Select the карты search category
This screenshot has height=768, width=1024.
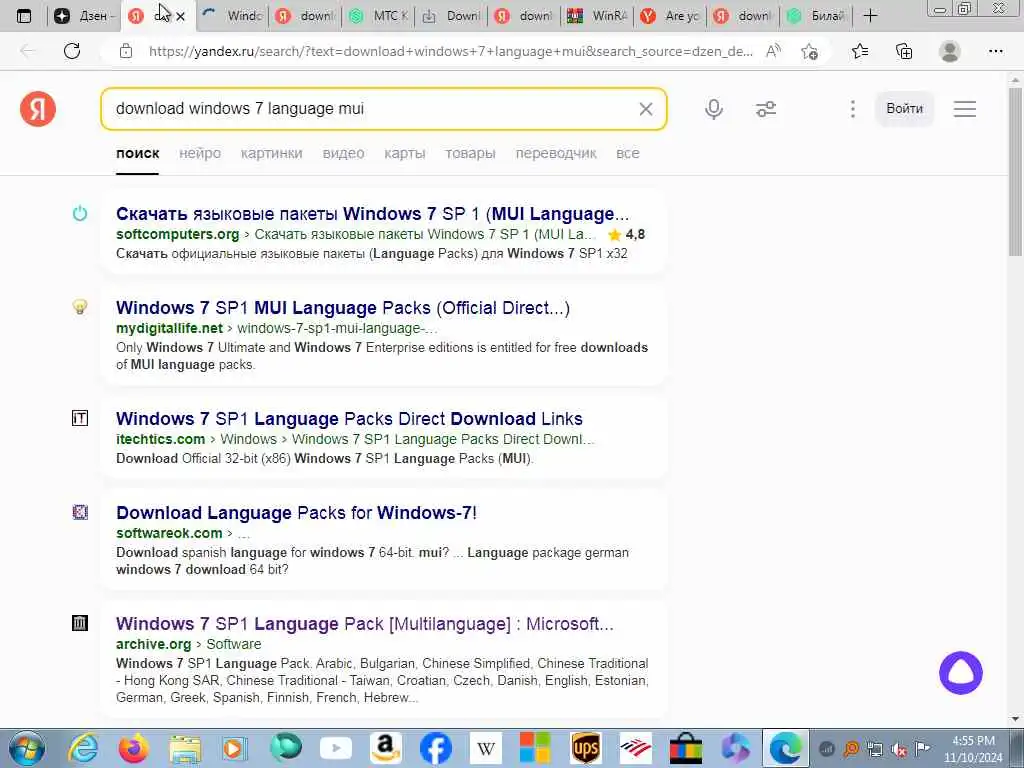404,153
